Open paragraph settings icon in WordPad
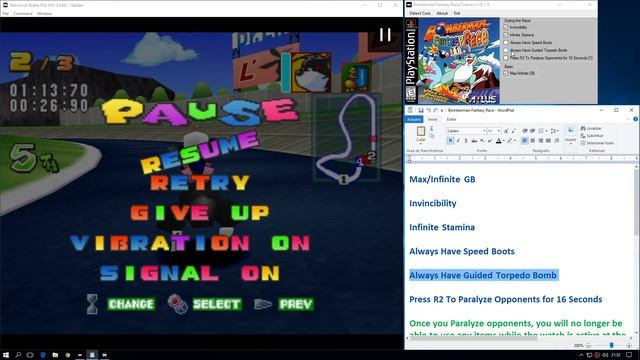The image size is (640, 360). click(x=557, y=141)
